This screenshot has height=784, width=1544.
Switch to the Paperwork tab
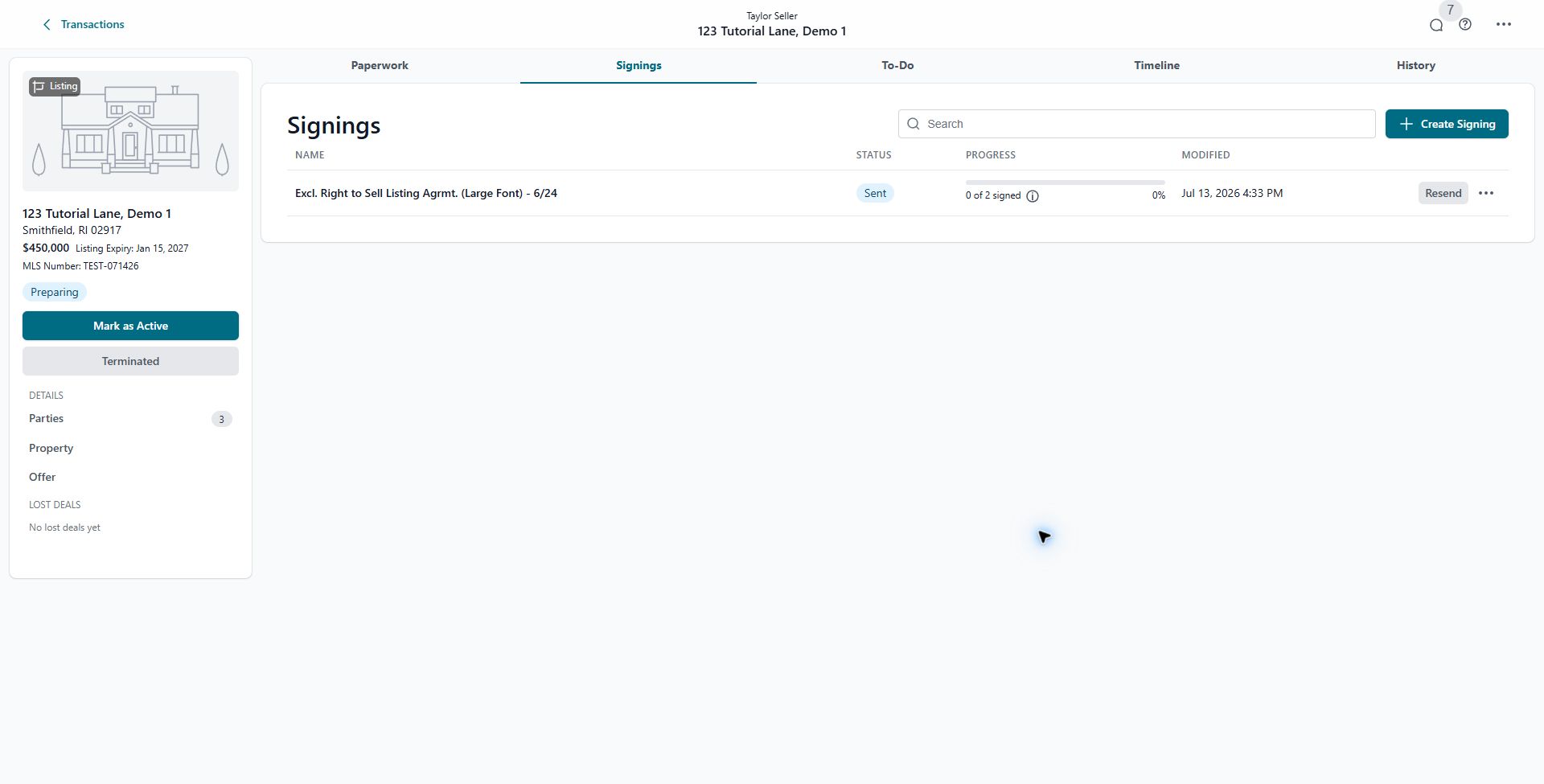click(380, 65)
